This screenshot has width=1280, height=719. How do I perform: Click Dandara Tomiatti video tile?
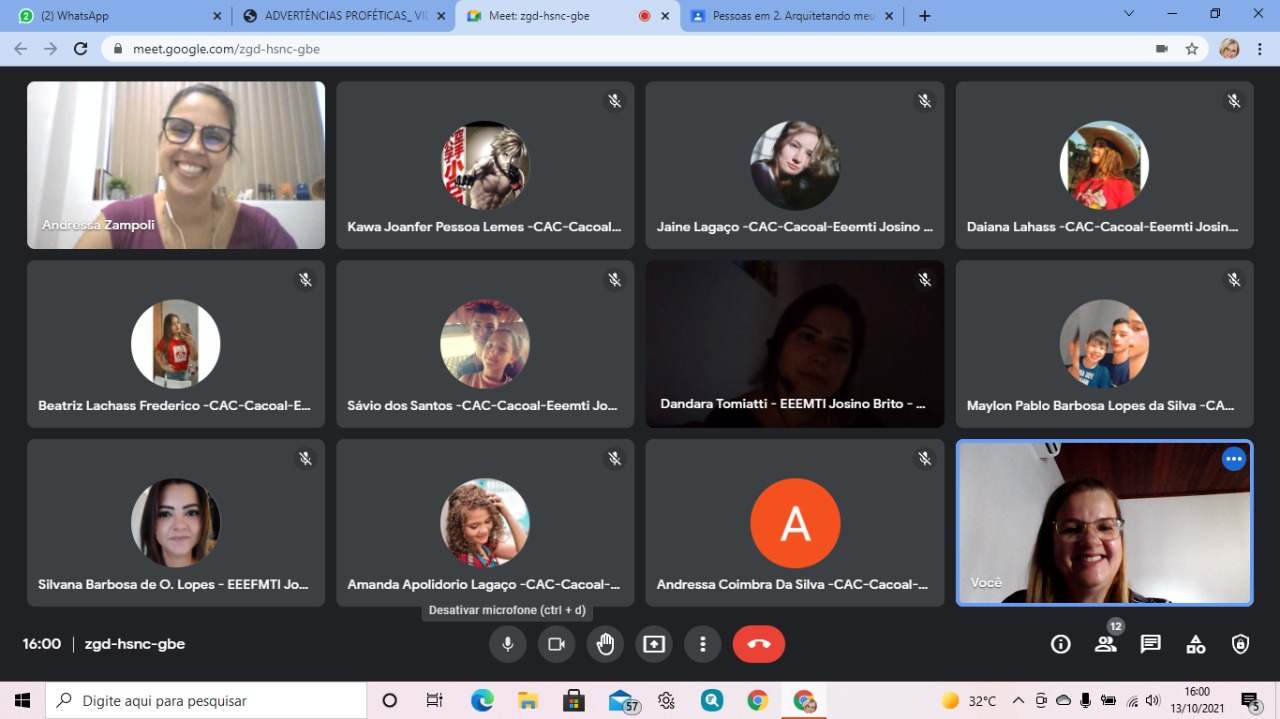pos(795,344)
